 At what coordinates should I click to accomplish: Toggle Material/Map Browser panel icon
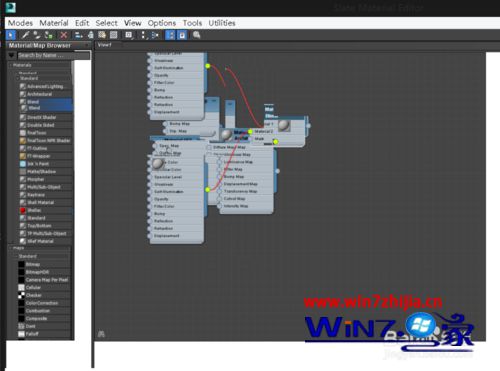pyautogui.click(x=170, y=35)
